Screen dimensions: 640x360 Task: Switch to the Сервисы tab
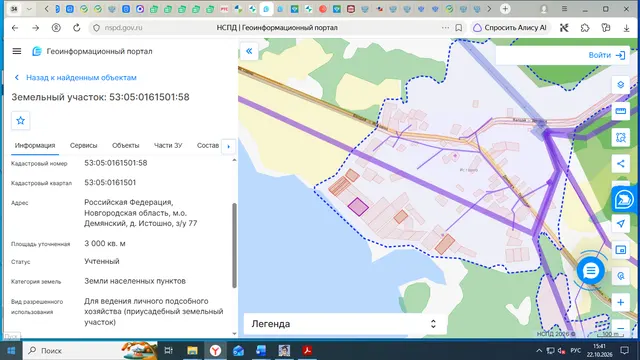83,145
